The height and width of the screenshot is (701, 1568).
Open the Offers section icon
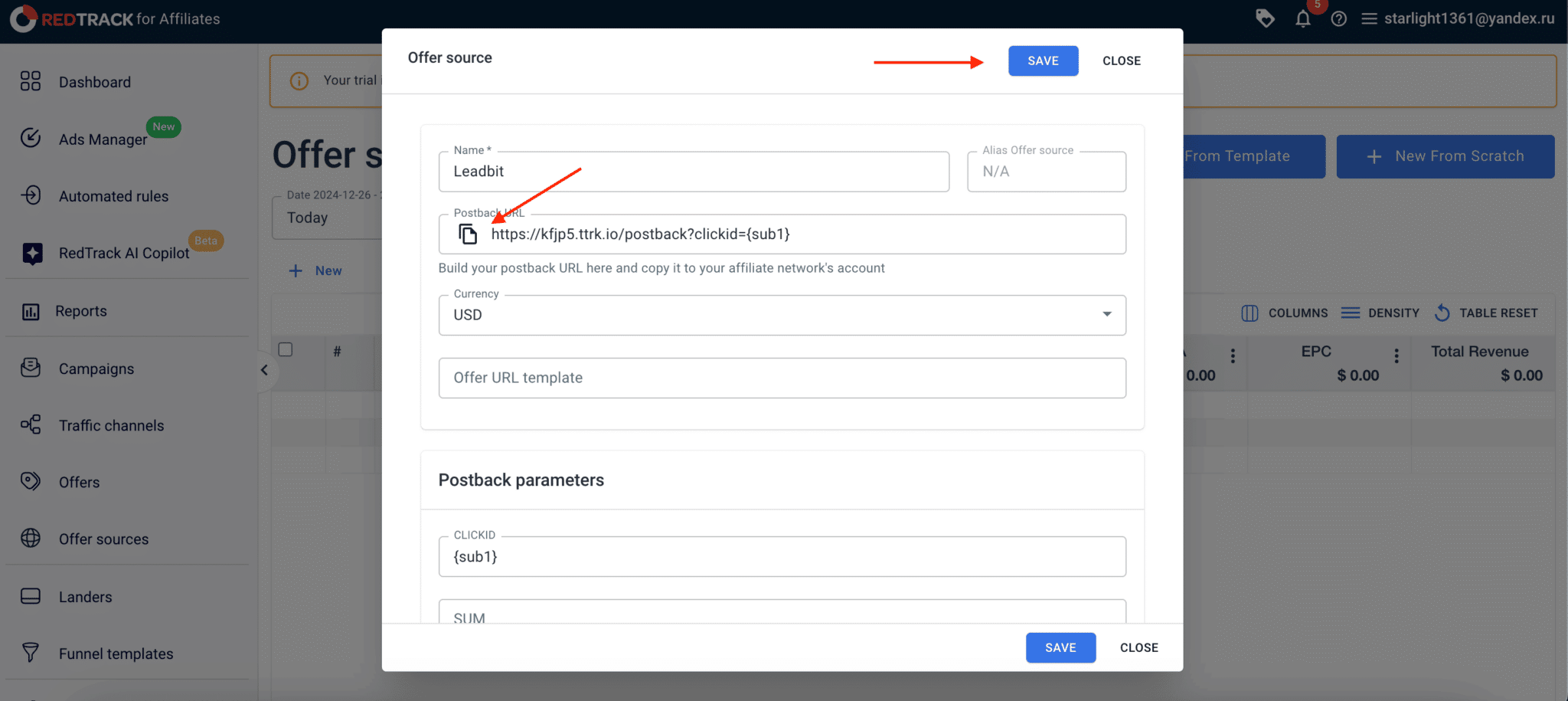[31, 481]
